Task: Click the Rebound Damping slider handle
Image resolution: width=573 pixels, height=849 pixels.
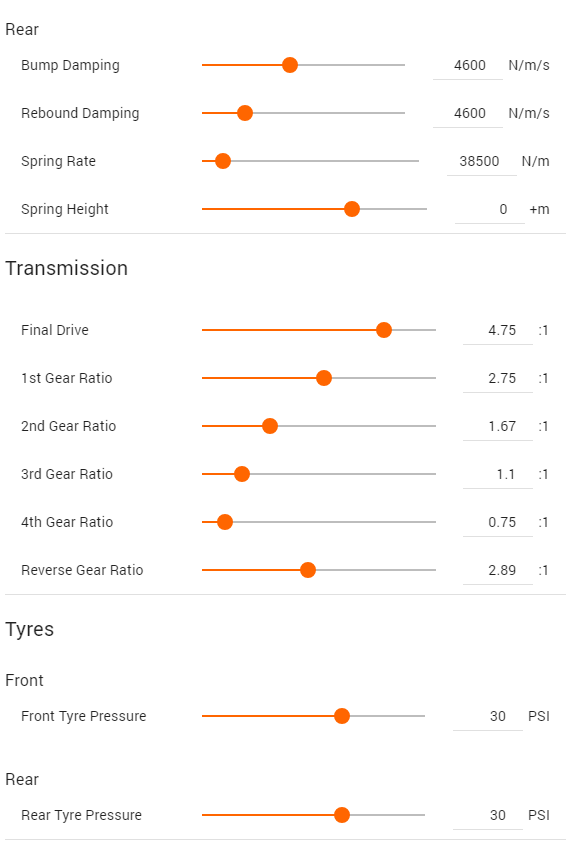Action: (245, 113)
